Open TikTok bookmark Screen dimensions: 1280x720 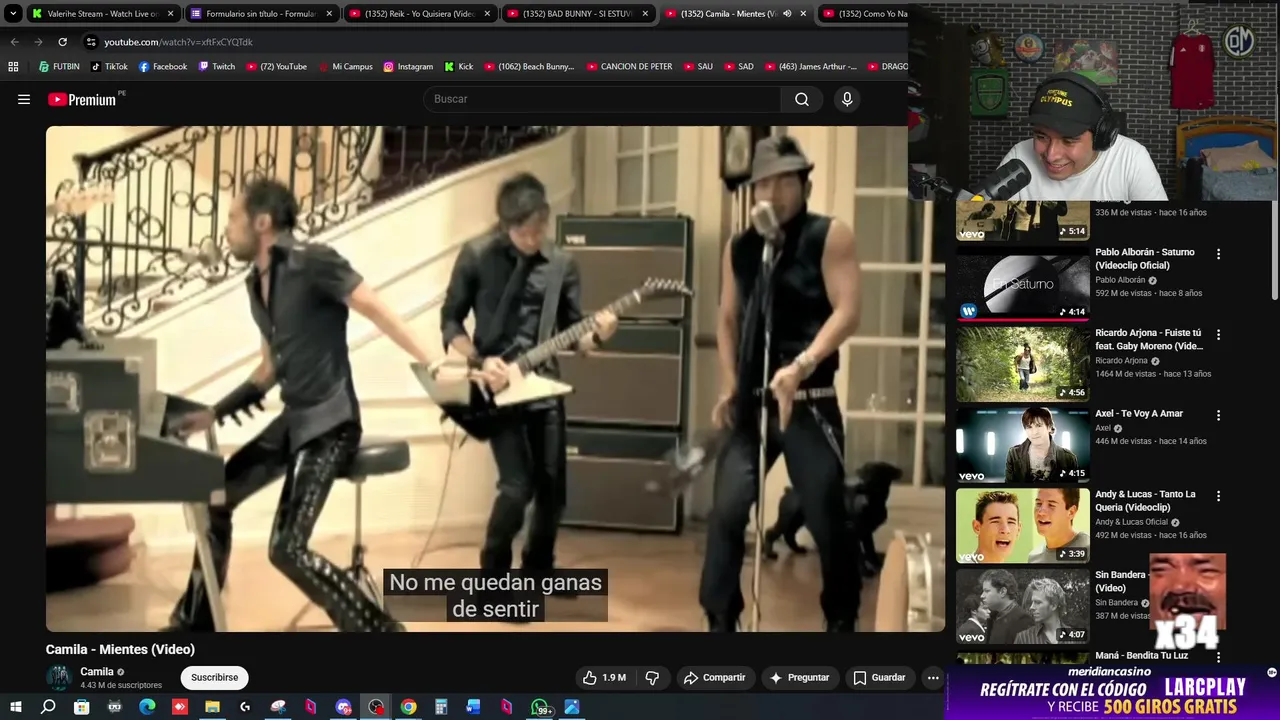coord(109,67)
